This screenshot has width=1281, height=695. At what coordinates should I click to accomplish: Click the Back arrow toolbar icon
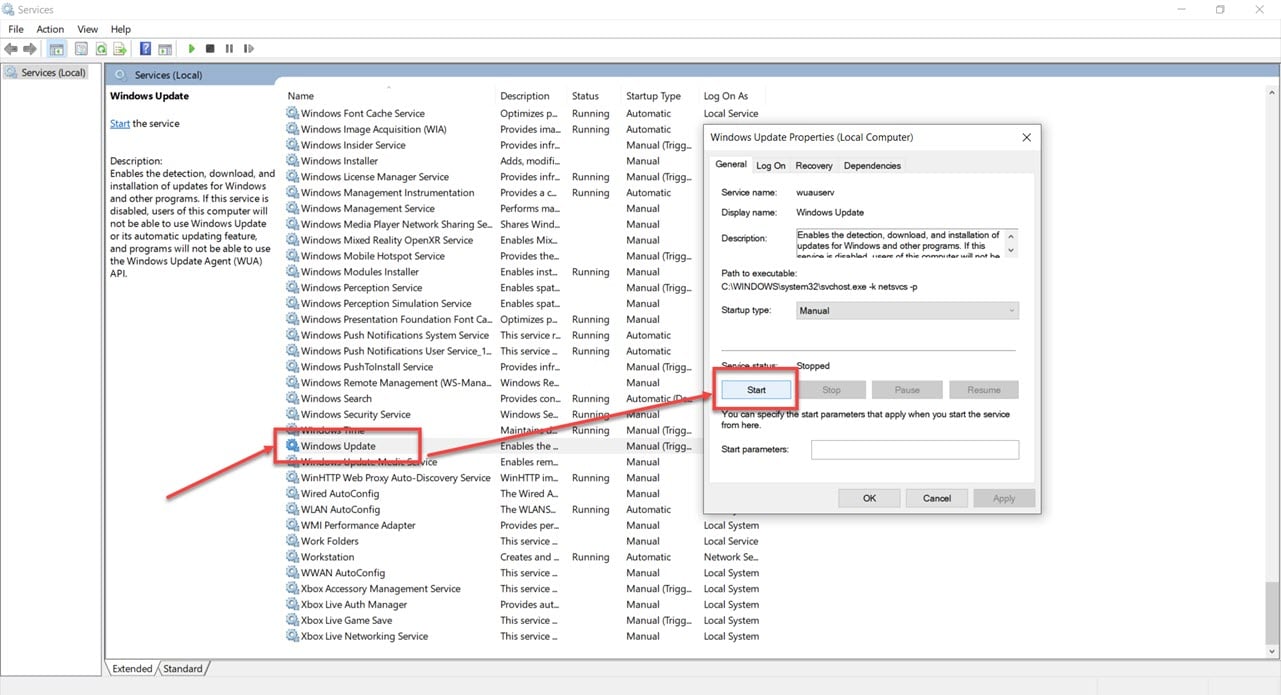click(x=11, y=48)
